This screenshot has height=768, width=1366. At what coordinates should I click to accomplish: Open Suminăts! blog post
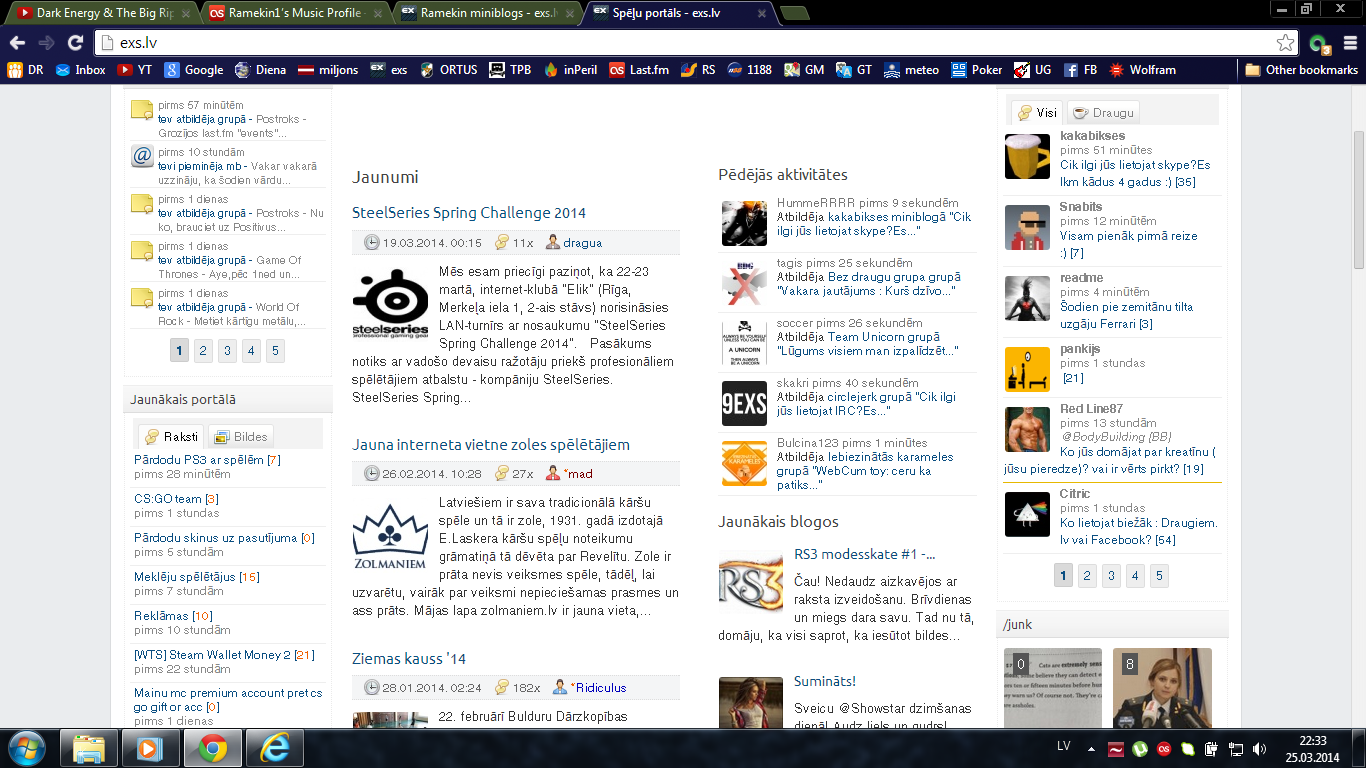pos(825,681)
